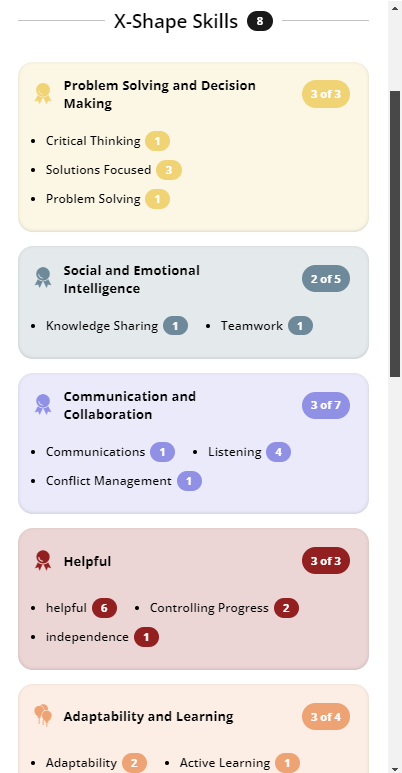Select the 2 of 5 badge

click(x=326, y=279)
